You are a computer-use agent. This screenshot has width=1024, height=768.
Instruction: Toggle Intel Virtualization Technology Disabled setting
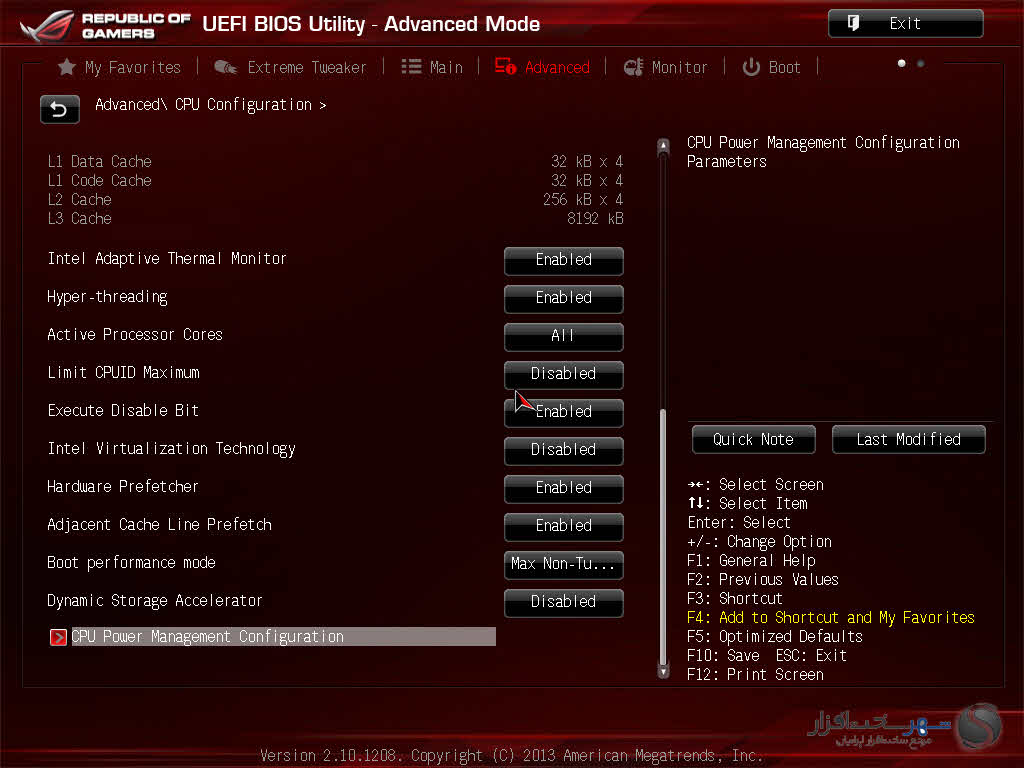tap(563, 450)
